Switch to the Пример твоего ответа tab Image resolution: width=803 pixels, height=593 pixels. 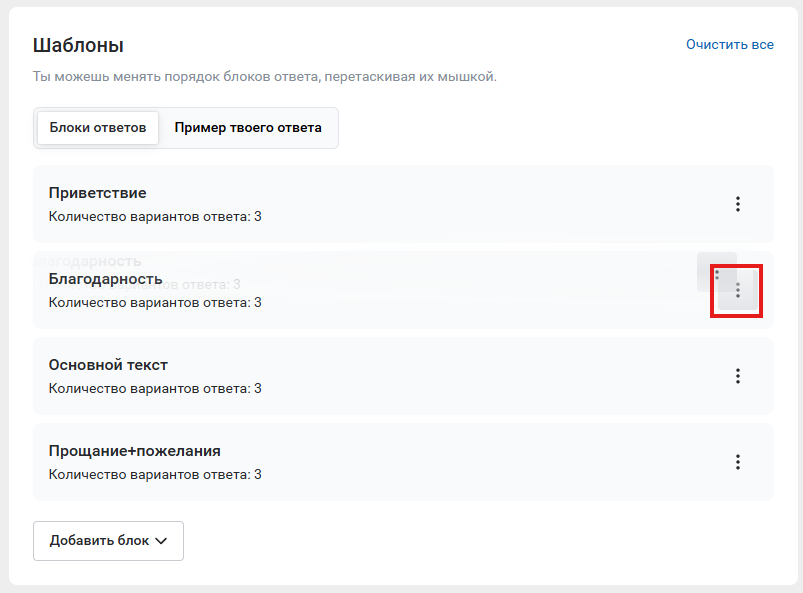click(x=248, y=128)
